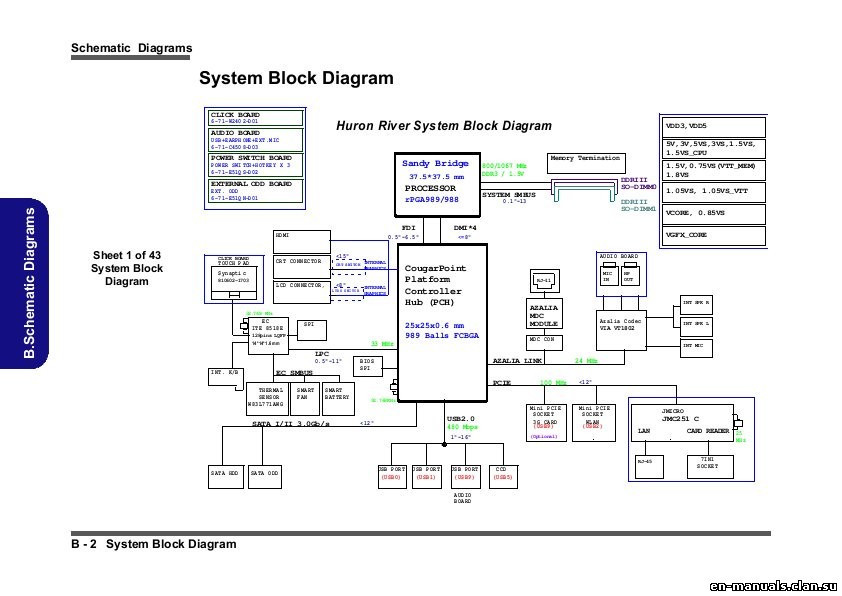Click the Sandy Bridge PROCESSOR block
Viewport: 842px width, 596px height.
[x=437, y=185]
